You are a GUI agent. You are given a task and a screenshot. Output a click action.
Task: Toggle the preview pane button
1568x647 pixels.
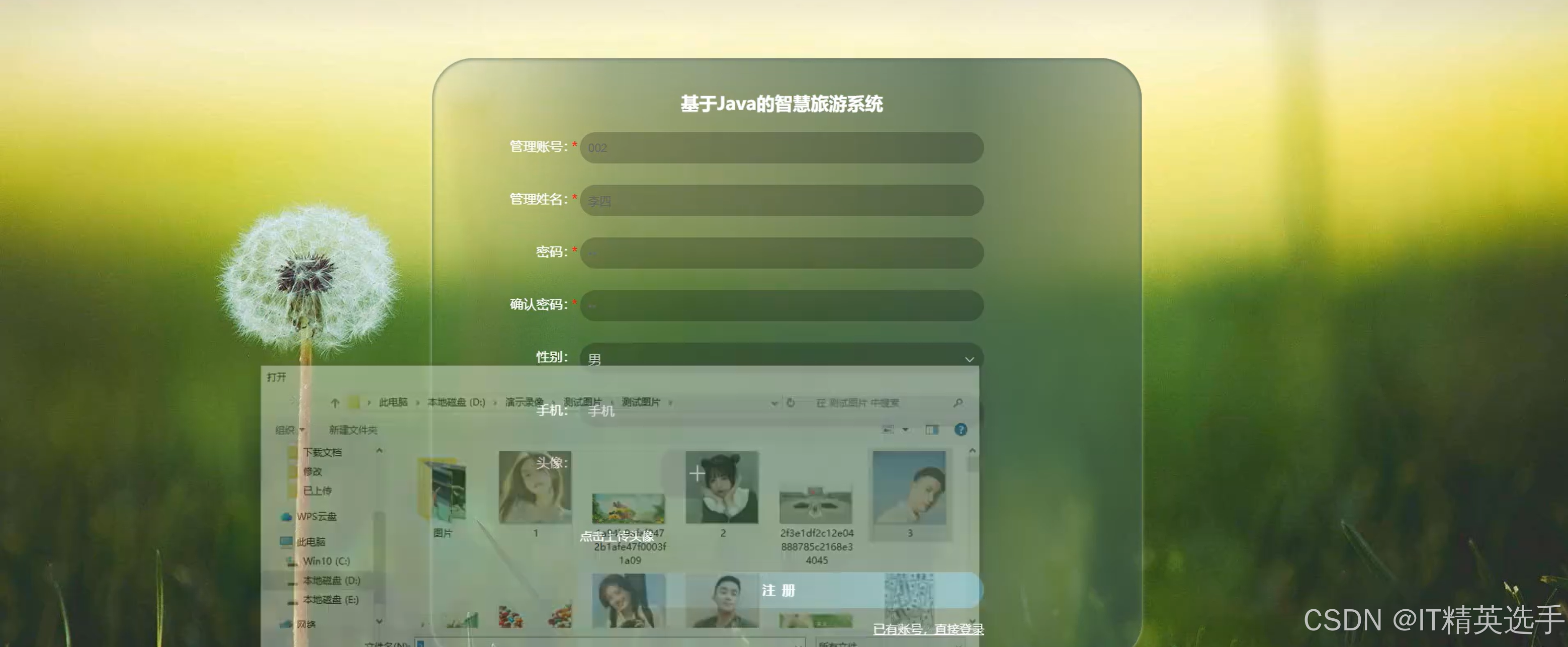(x=931, y=430)
